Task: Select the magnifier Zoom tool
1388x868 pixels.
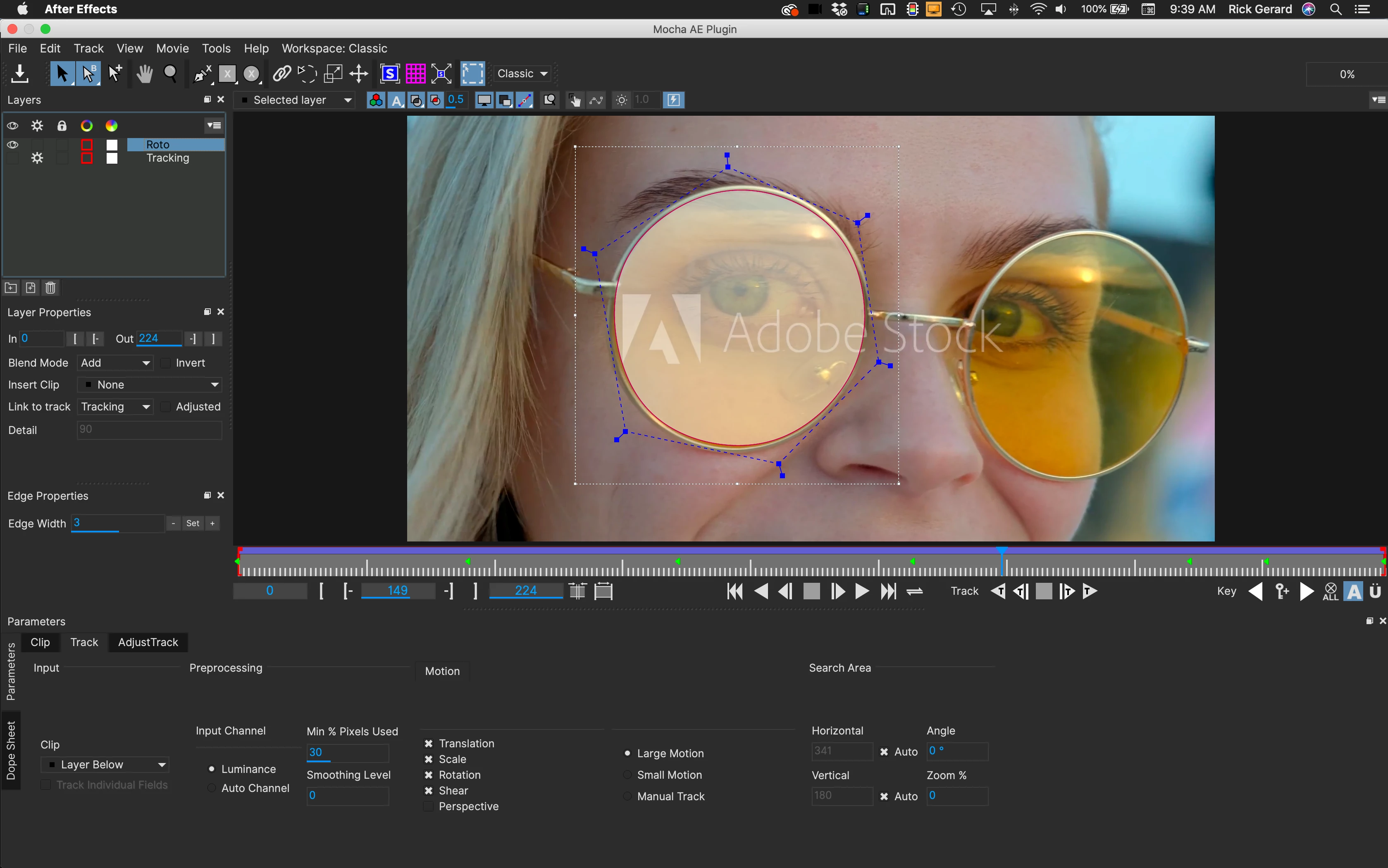Action: coord(170,74)
